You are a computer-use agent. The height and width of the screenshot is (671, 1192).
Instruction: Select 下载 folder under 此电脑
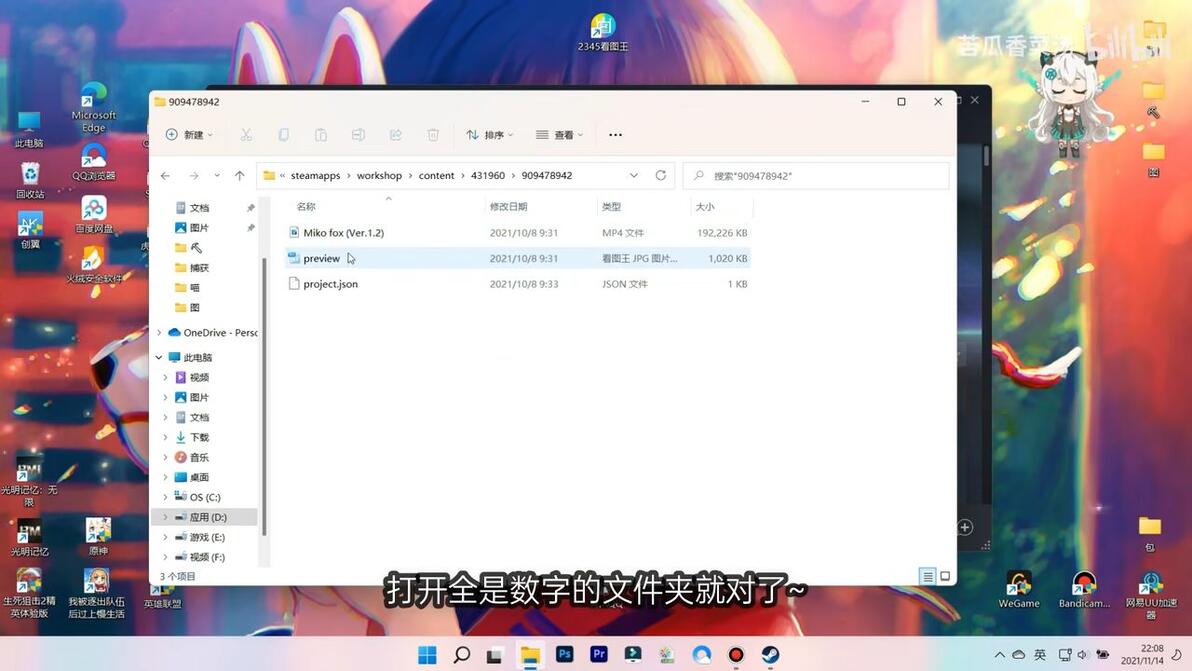pyautogui.click(x=199, y=437)
